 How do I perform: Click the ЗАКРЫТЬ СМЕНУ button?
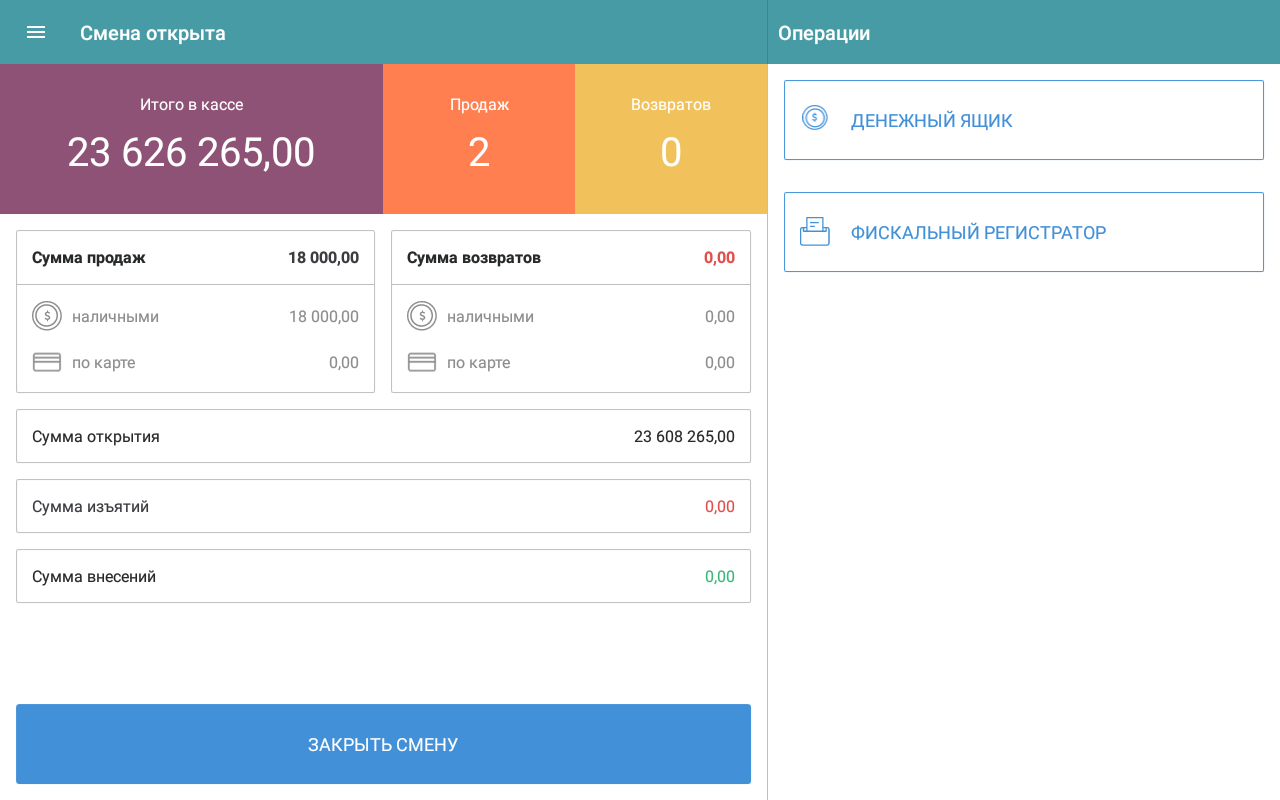pyautogui.click(x=383, y=744)
